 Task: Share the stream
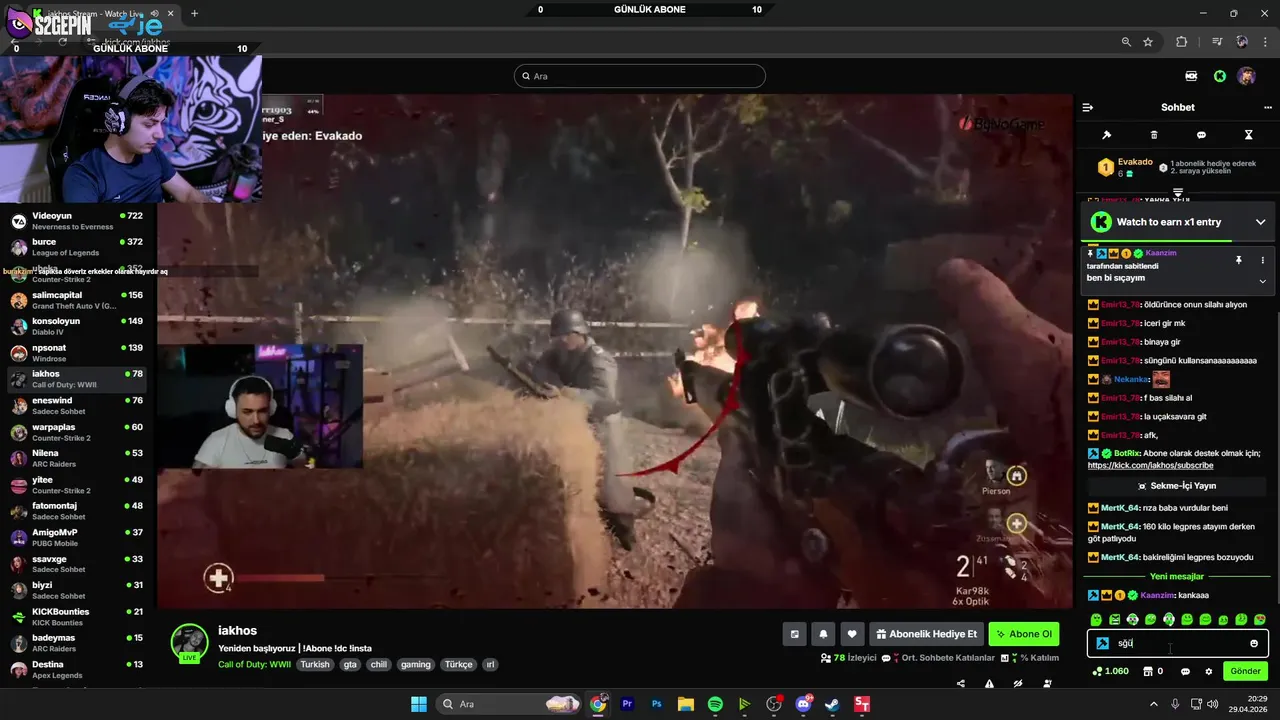(x=961, y=684)
